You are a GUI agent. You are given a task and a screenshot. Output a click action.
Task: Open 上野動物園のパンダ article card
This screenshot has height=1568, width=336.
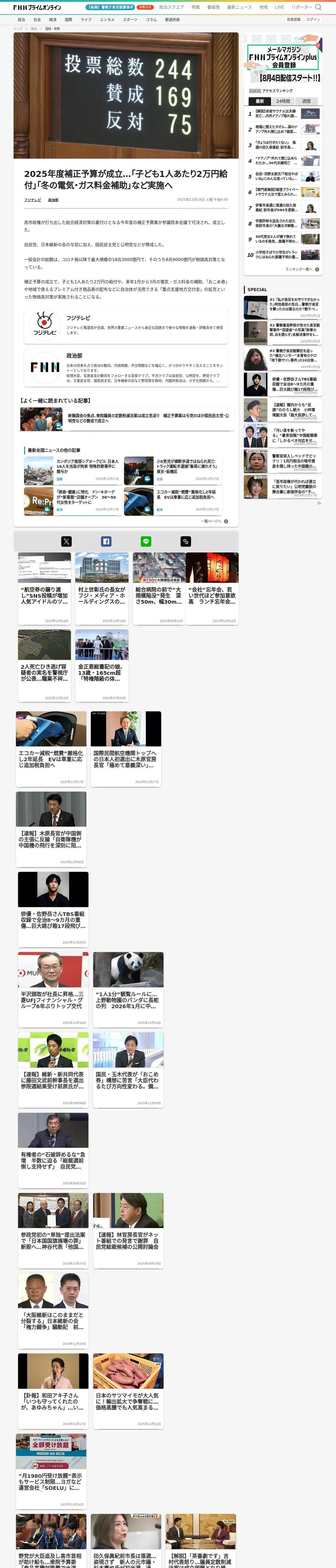(x=128, y=989)
